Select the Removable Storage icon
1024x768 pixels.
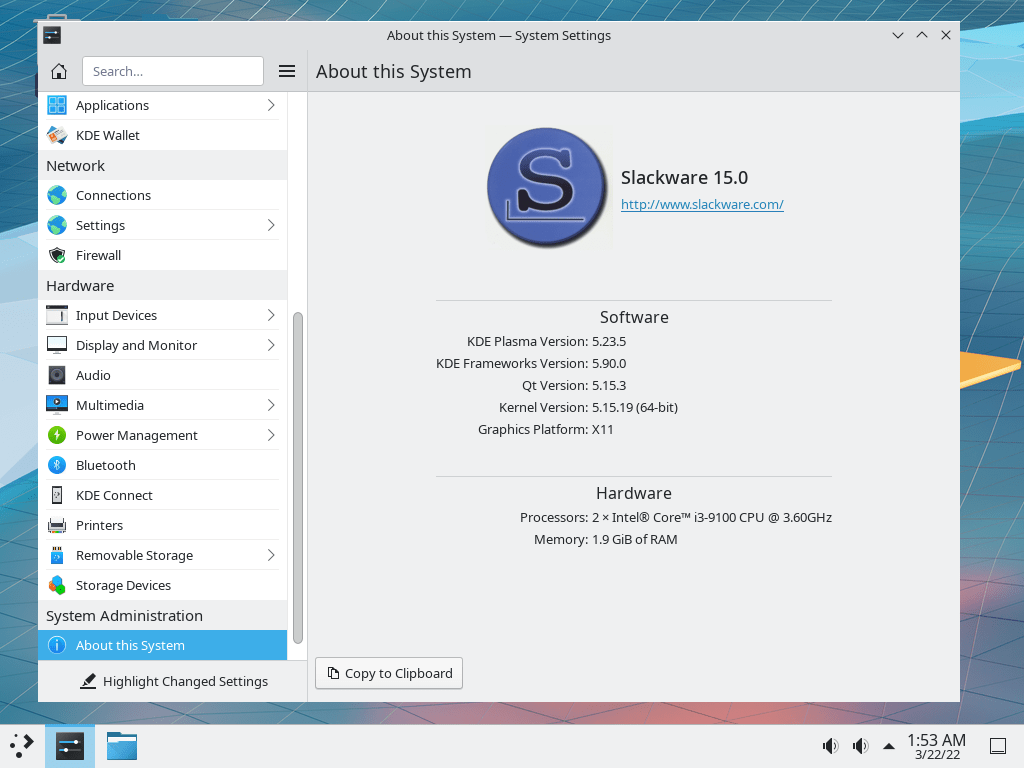click(57, 556)
